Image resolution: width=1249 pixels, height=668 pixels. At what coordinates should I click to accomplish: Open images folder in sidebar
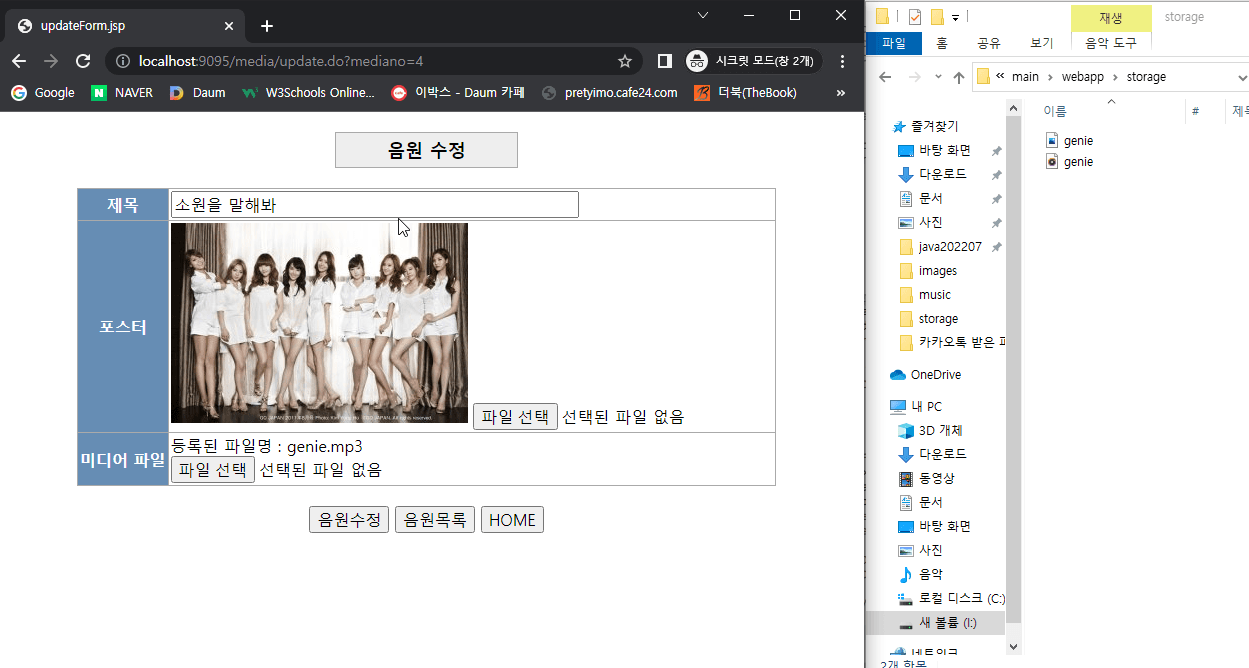(927, 270)
